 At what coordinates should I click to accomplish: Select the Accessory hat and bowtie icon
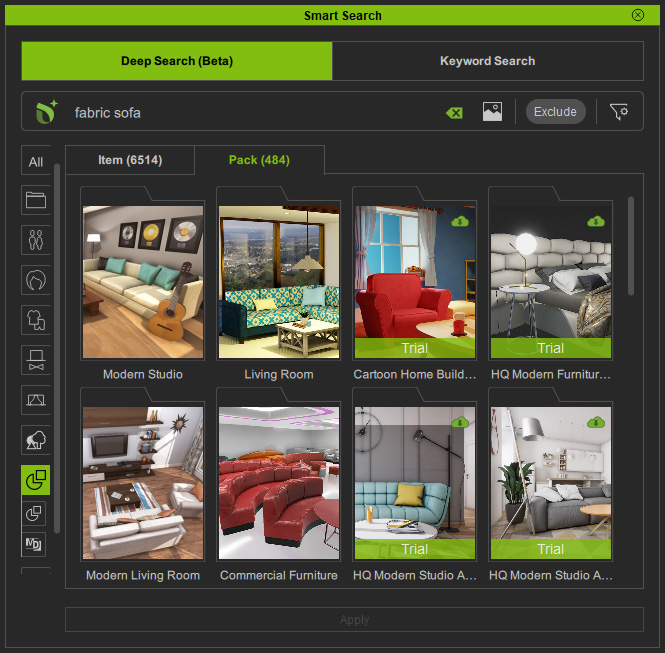(x=36, y=360)
